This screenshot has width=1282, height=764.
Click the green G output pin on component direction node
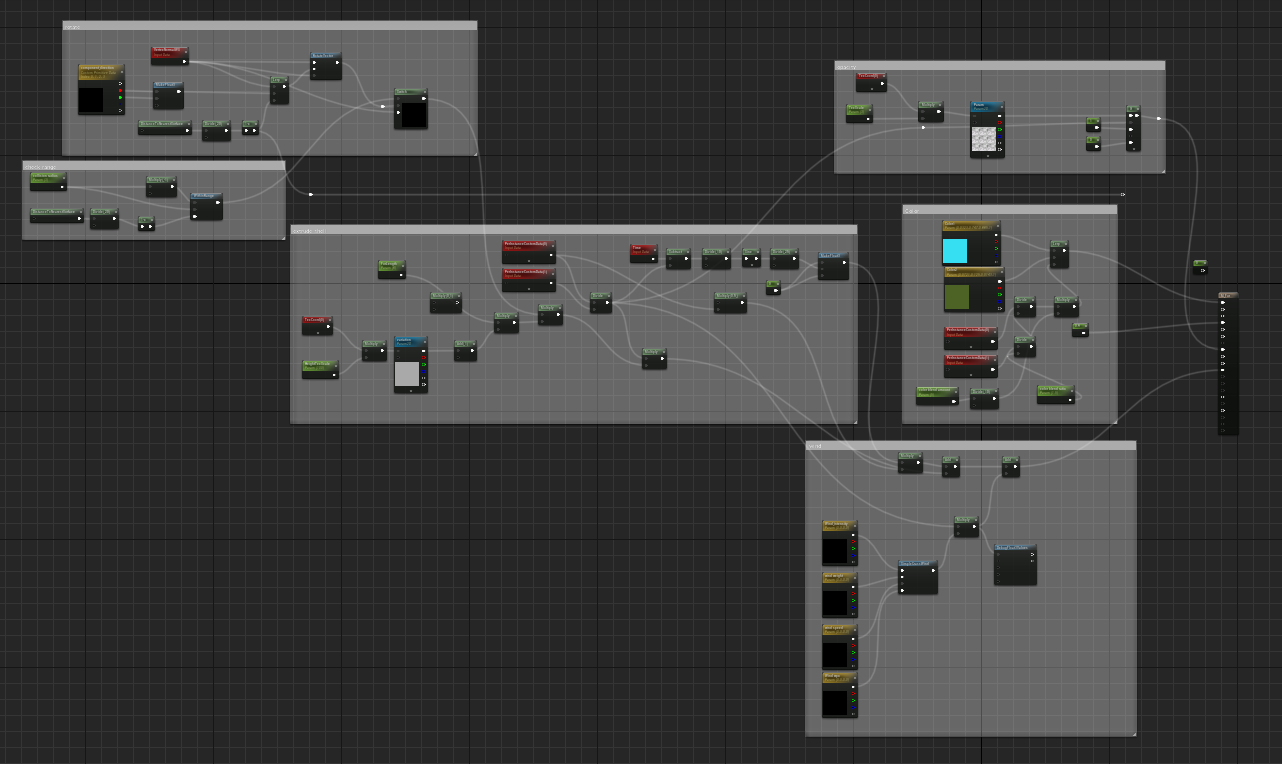coord(120,97)
